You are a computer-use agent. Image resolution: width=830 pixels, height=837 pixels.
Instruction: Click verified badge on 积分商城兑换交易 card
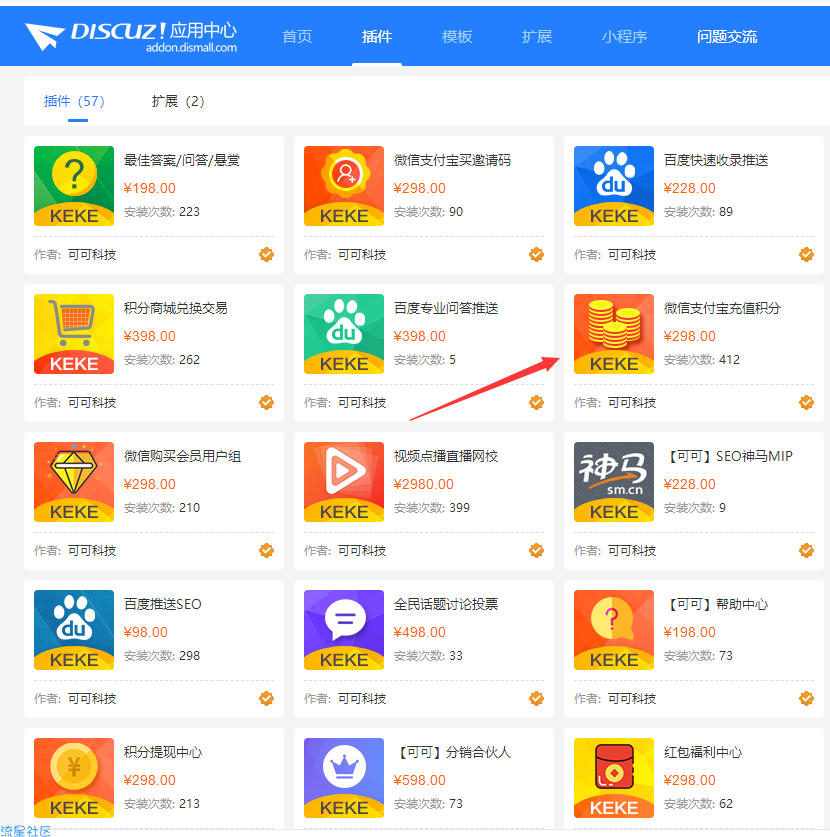(266, 402)
